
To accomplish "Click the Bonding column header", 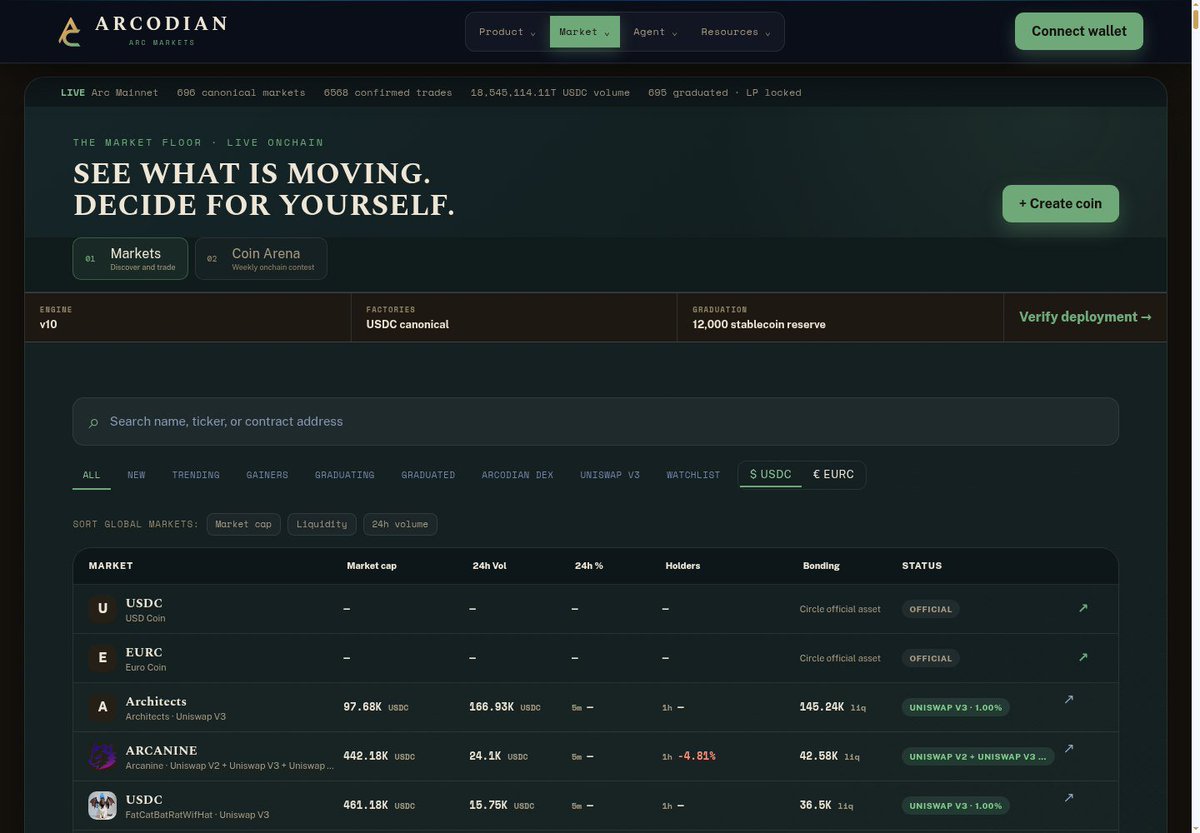I will 821,566.
